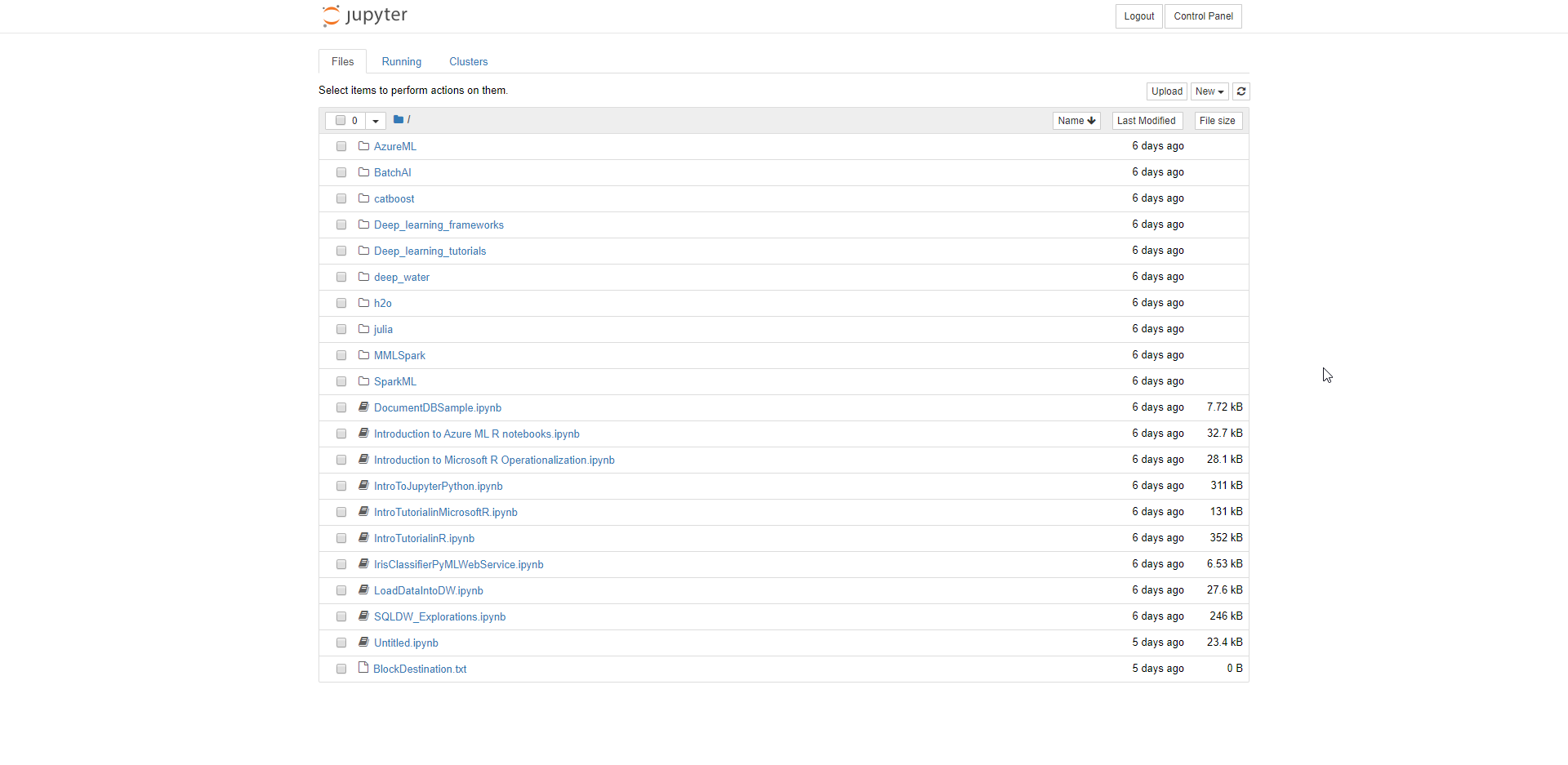Click the Jupyter logo
Image resolution: width=1568 pixels, height=765 pixels.
pos(364,16)
